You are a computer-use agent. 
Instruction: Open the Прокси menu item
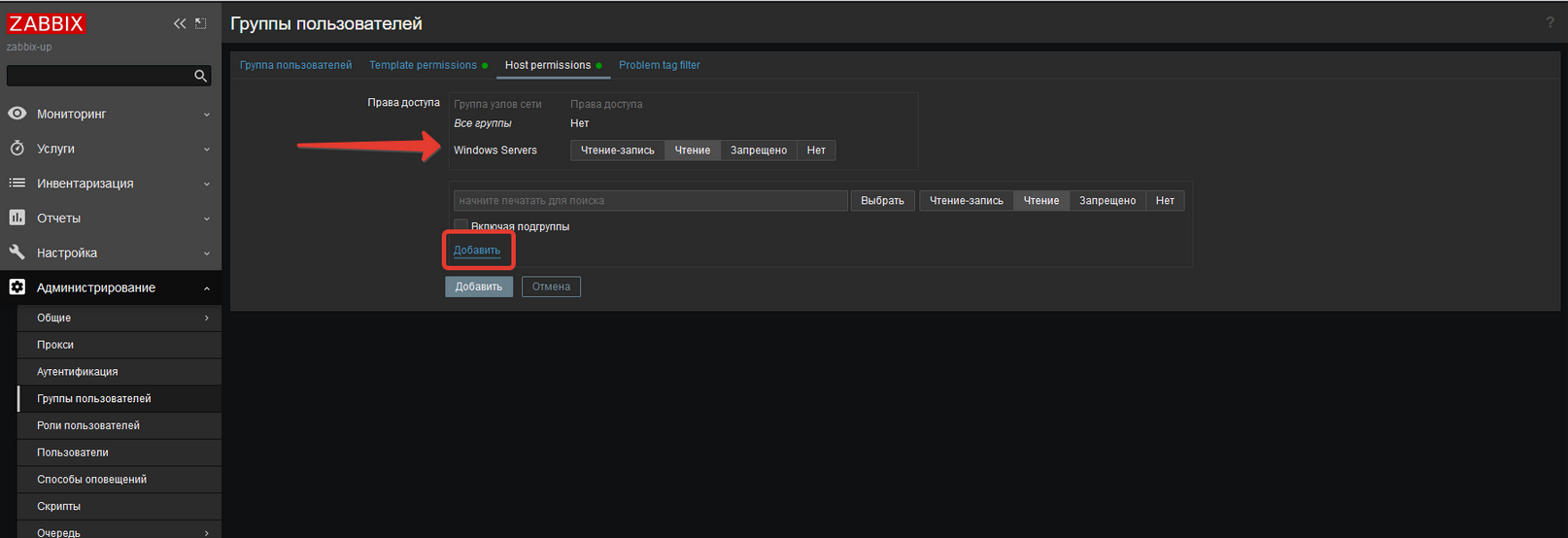(x=119, y=345)
